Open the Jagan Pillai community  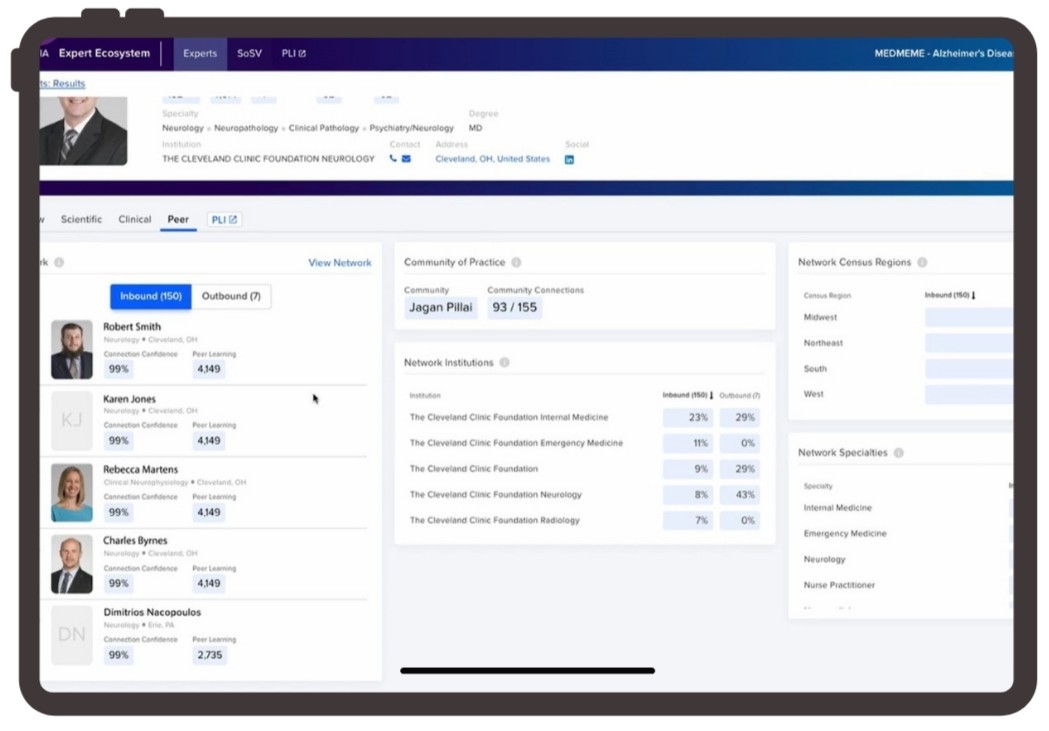(440, 308)
